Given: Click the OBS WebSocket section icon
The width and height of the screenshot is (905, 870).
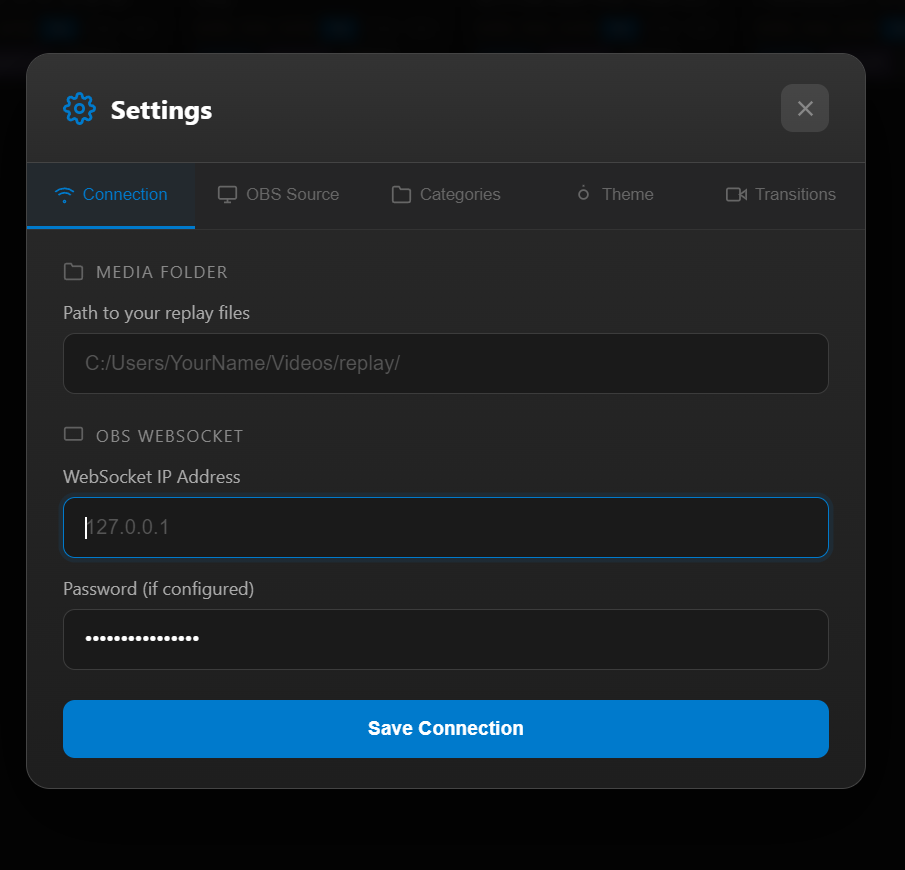Looking at the screenshot, I should pyautogui.click(x=73, y=434).
